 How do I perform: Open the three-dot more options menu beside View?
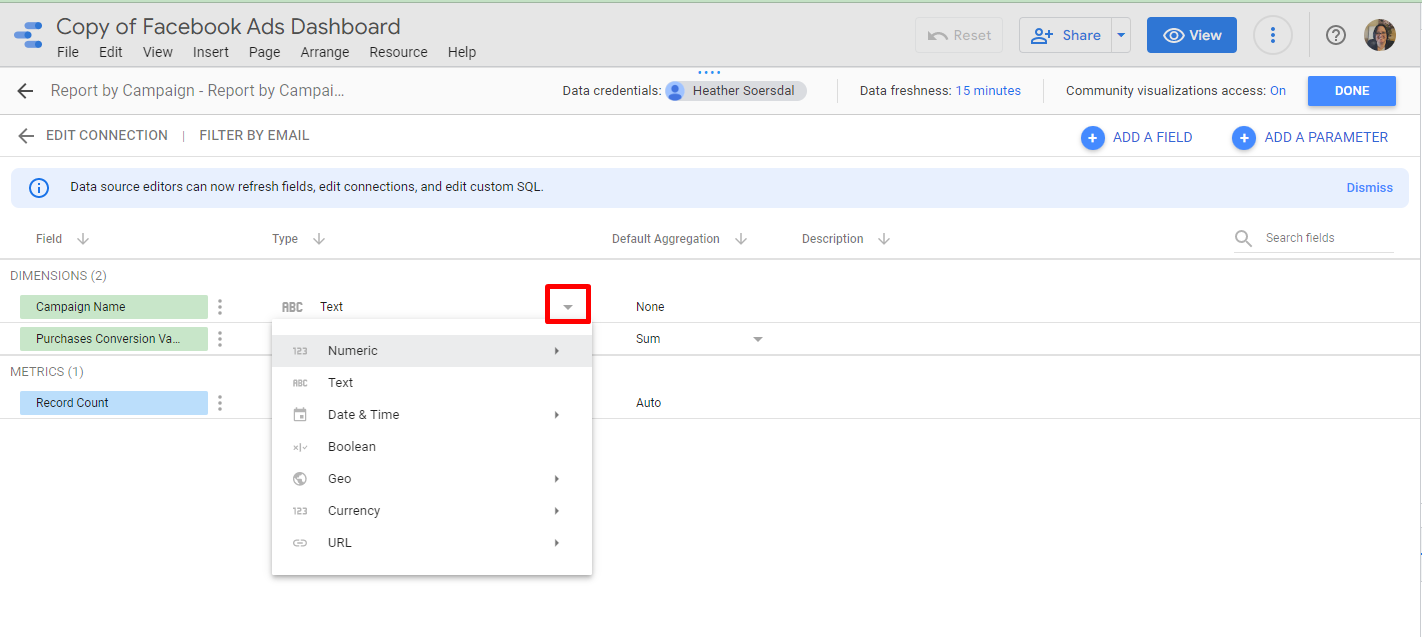click(1272, 35)
